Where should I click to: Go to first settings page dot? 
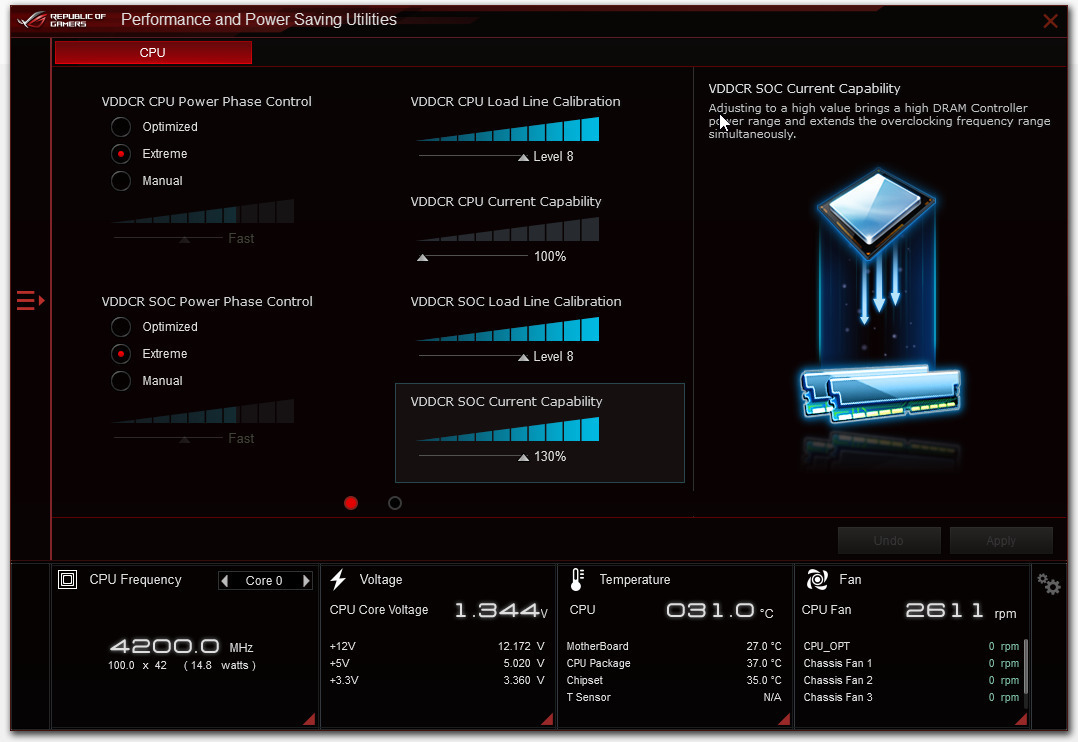[351, 503]
